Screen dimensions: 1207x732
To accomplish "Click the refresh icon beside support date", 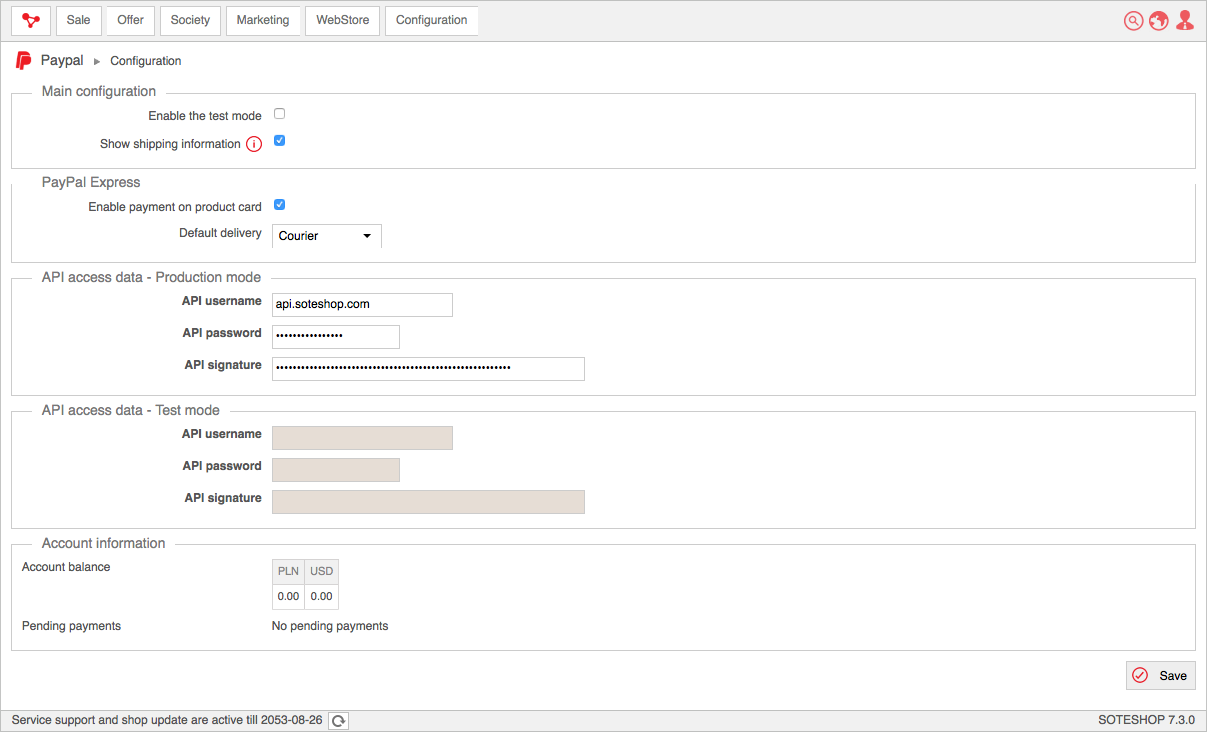I will click(x=339, y=721).
